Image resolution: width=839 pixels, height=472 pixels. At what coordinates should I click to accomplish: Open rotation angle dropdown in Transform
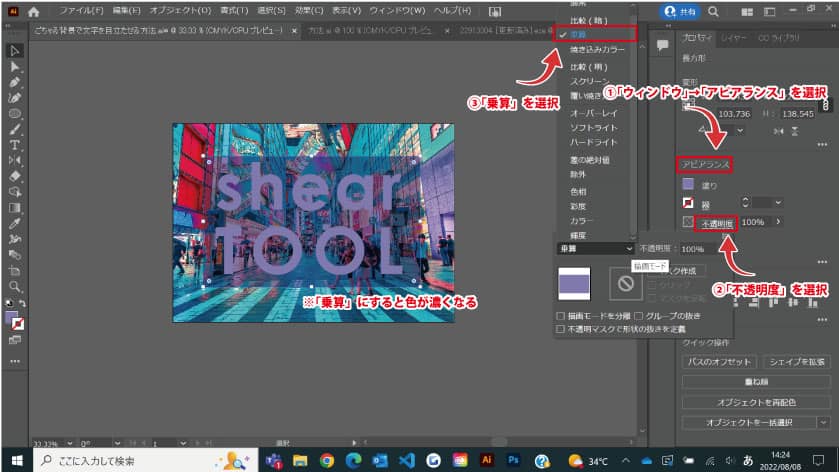(741, 130)
